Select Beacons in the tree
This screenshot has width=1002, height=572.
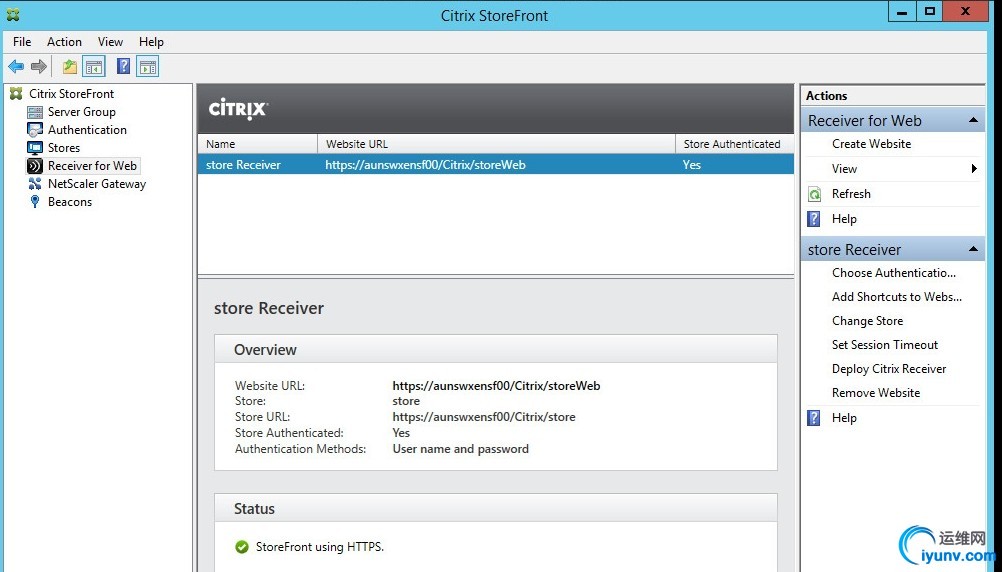pyautogui.click(x=70, y=202)
